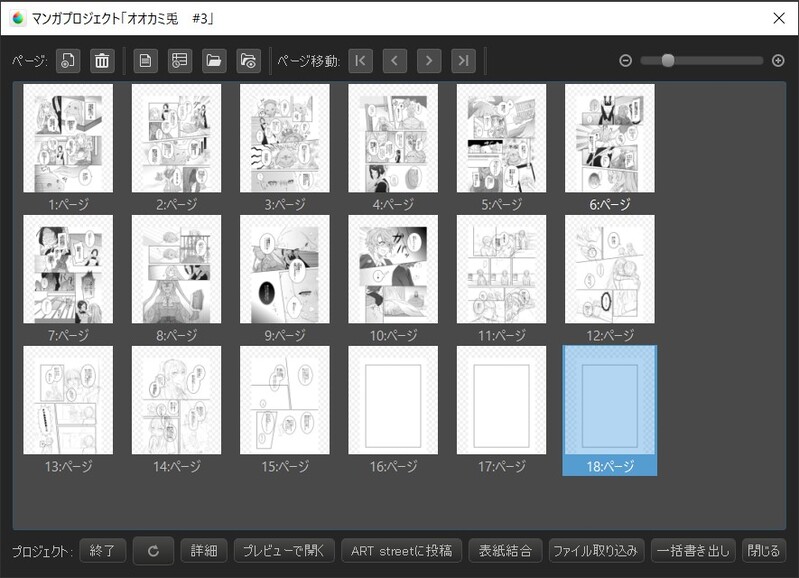Image resolution: width=799 pixels, height=578 pixels.
Task: Go to previous page arrow
Action: [394, 61]
